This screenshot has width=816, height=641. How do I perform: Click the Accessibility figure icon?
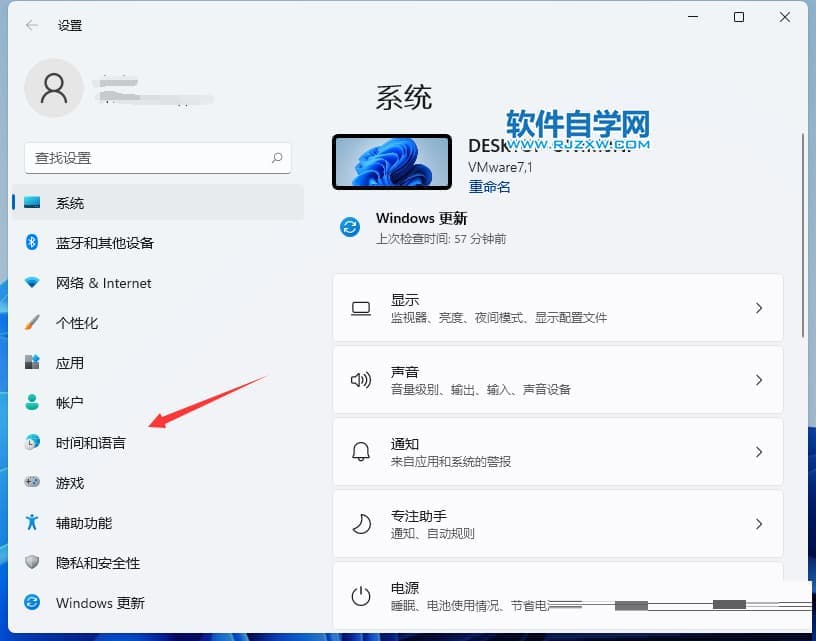click(32, 523)
